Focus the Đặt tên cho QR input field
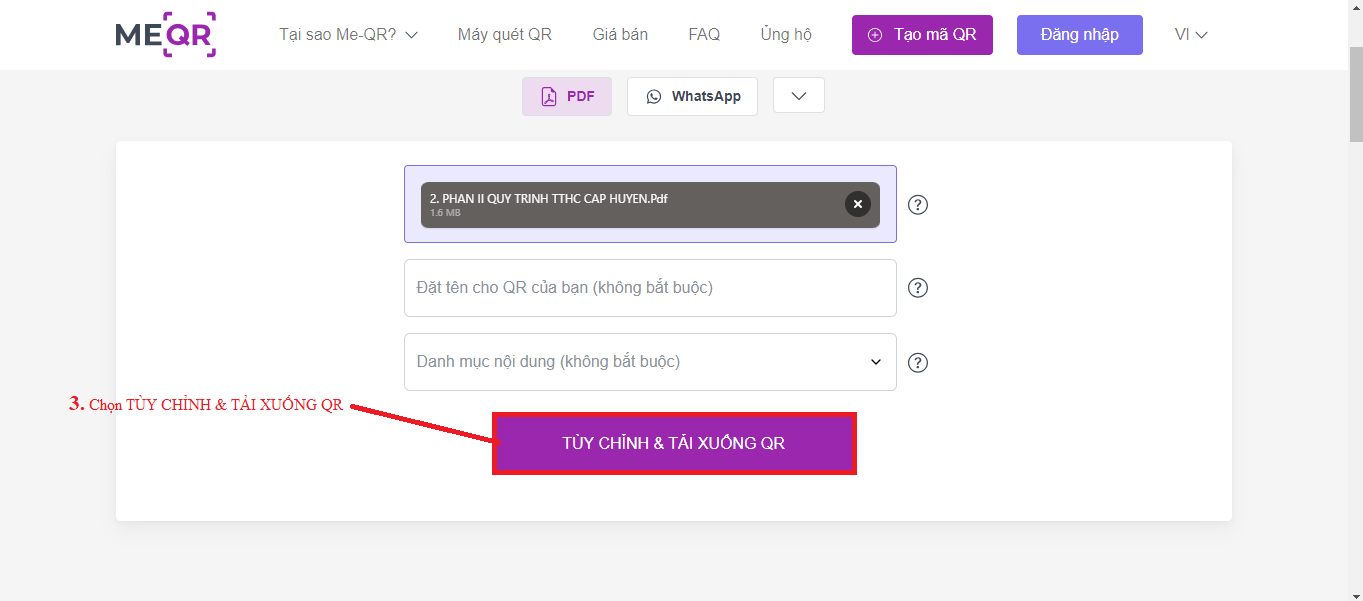Viewport: 1363px width, 601px height. (x=650, y=288)
